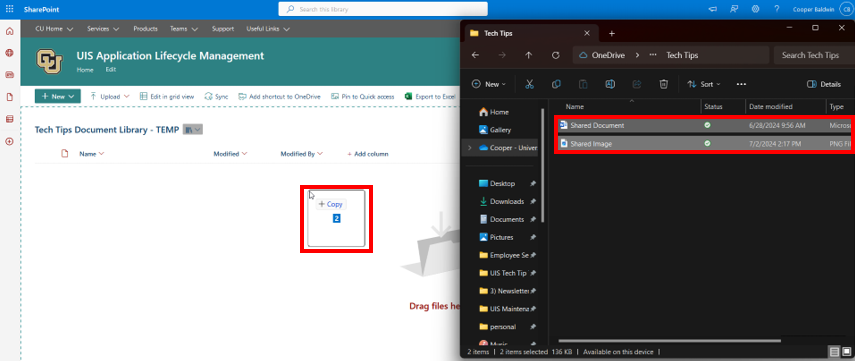
Task: Open Pictures in Quick access list
Action: click(x=496, y=237)
